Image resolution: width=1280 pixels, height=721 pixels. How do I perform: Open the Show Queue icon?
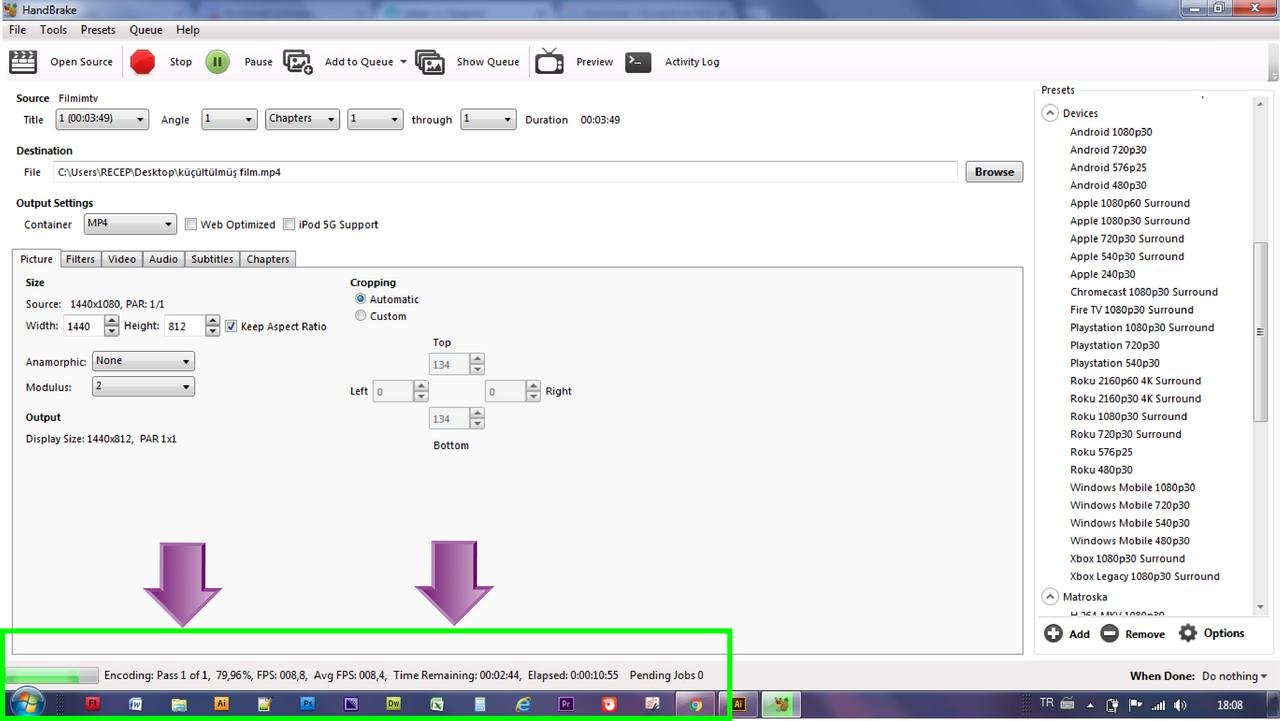[430, 62]
